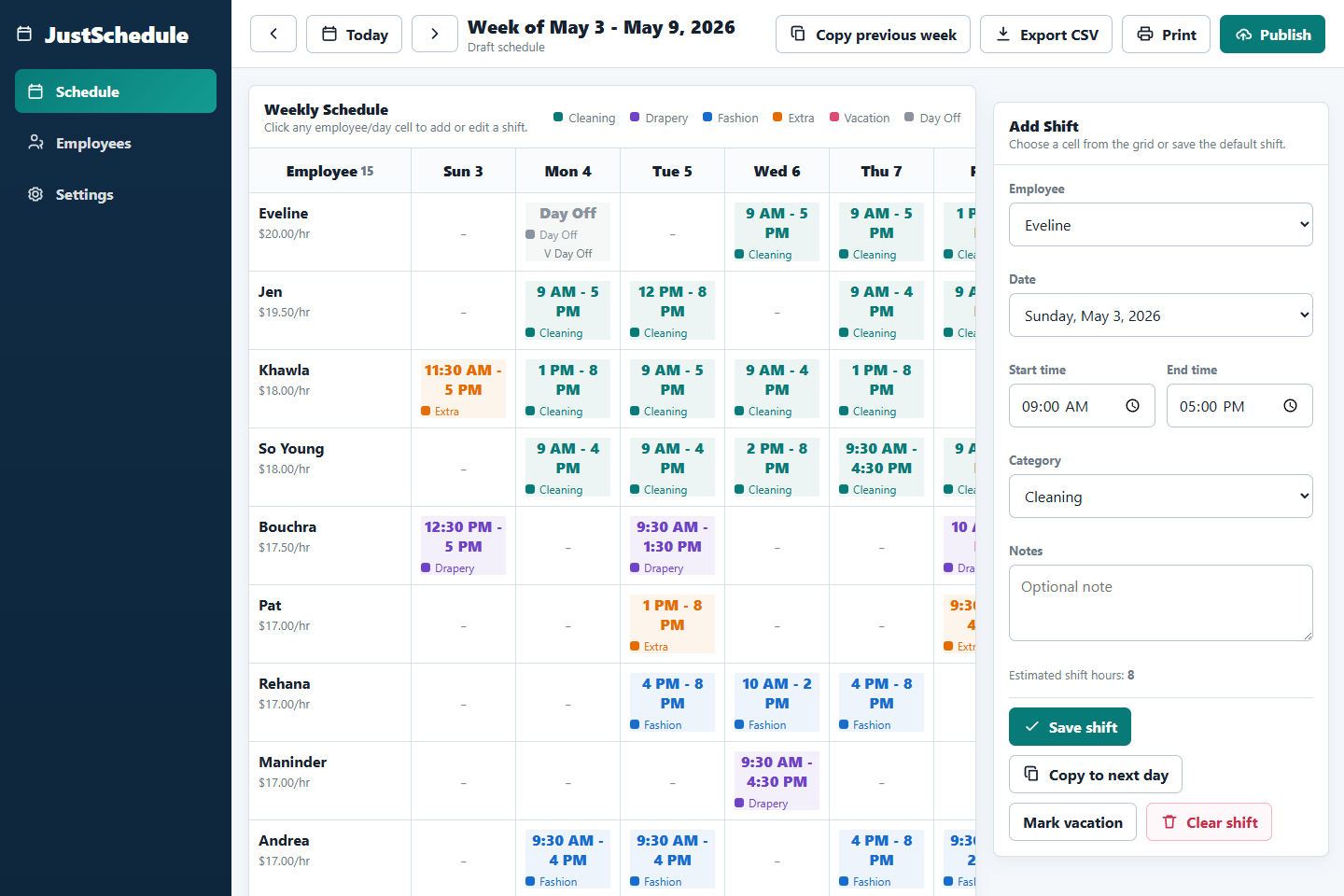Screen dimensions: 1344x896
Task: Select Rehana's Tuesday 4 PM - 8 PM shift
Action: point(672,703)
